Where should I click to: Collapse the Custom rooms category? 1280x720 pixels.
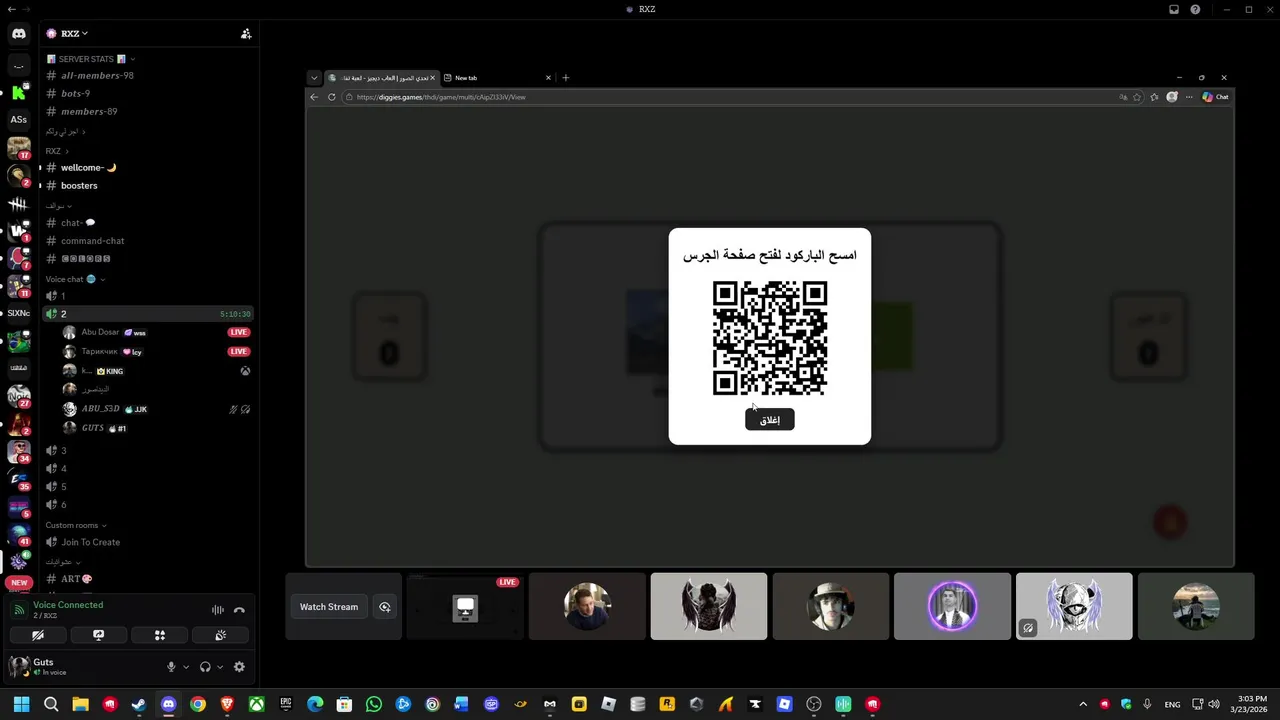(76, 525)
